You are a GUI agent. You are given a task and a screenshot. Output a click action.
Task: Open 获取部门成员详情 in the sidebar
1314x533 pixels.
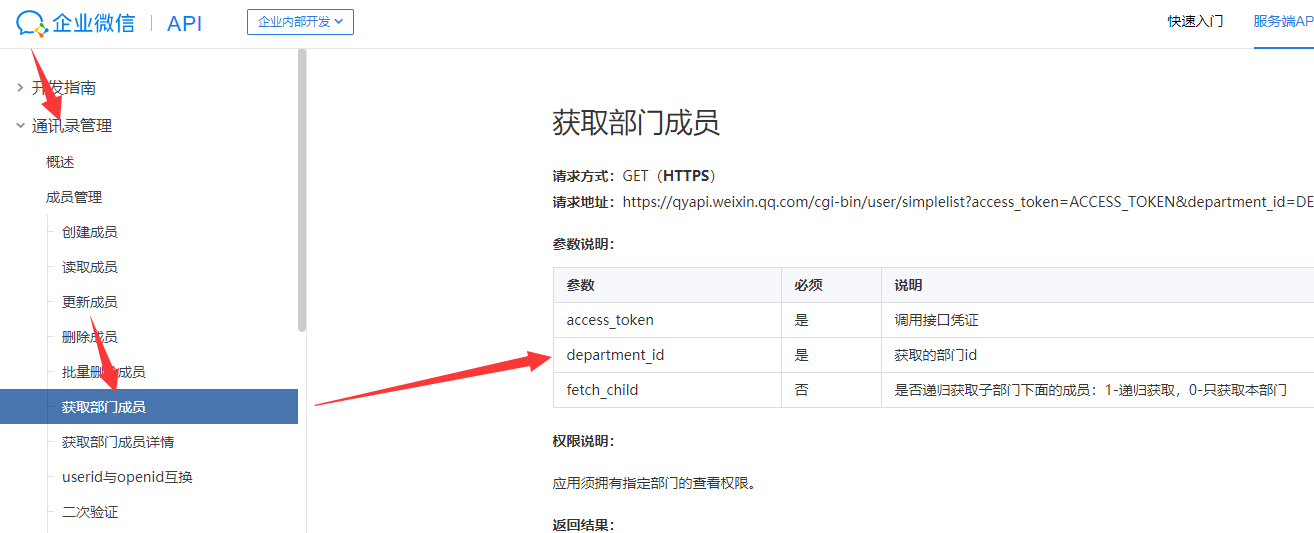tap(118, 442)
